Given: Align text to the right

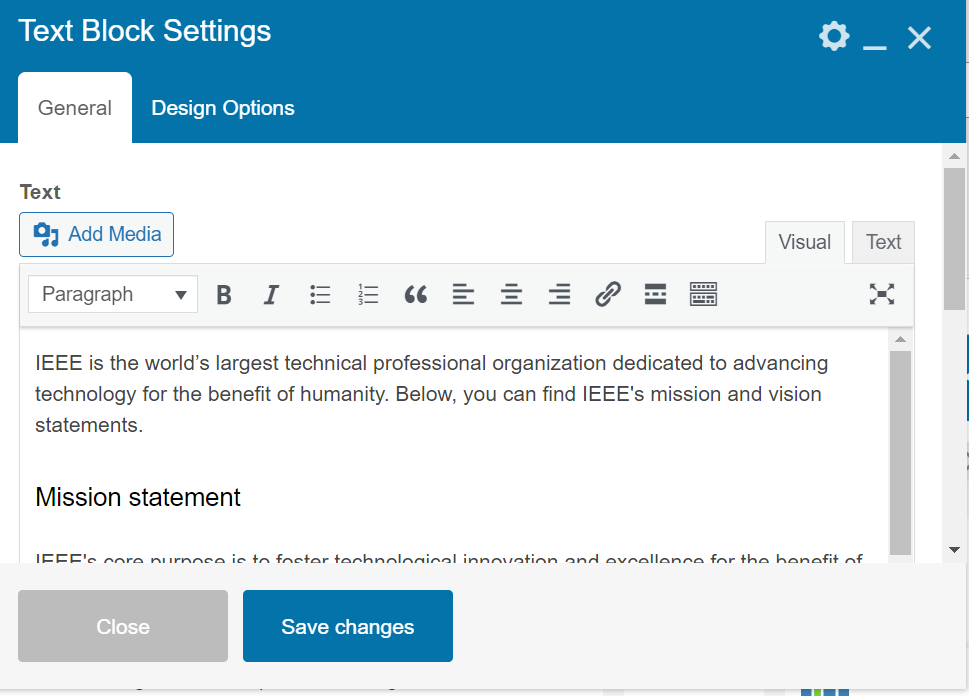Looking at the screenshot, I should (x=559, y=294).
